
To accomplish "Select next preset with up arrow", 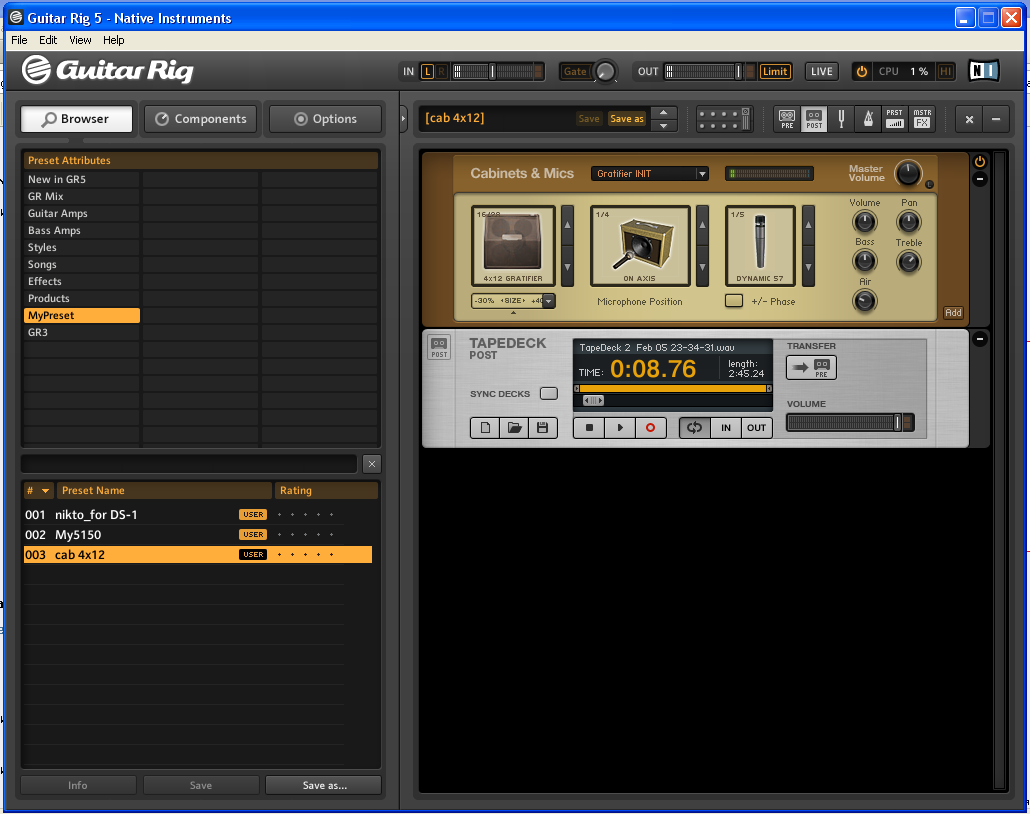I will 663,112.
